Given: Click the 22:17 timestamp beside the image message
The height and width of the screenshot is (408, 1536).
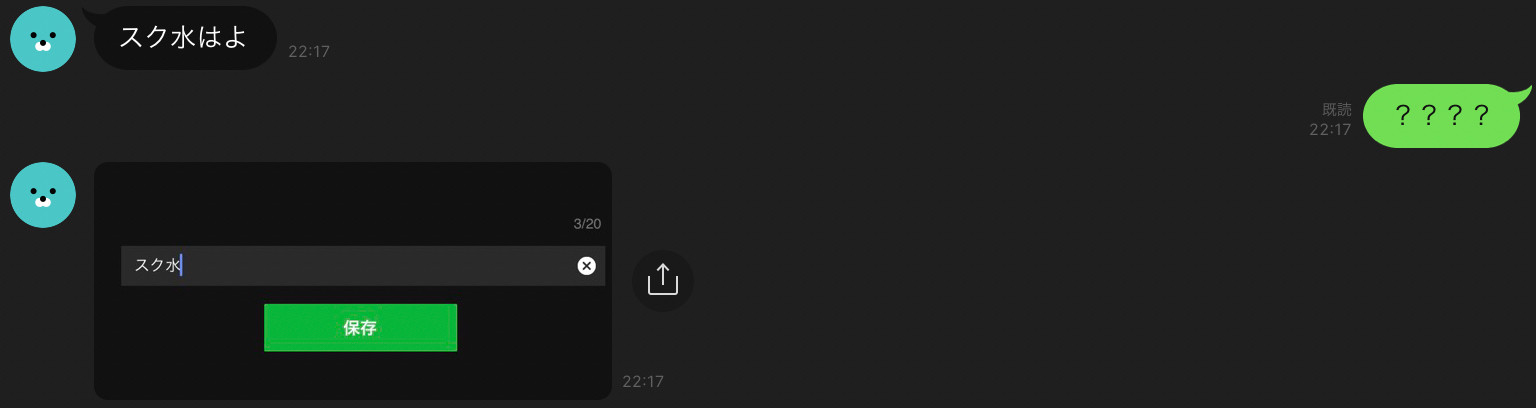Looking at the screenshot, I should 643,382.
